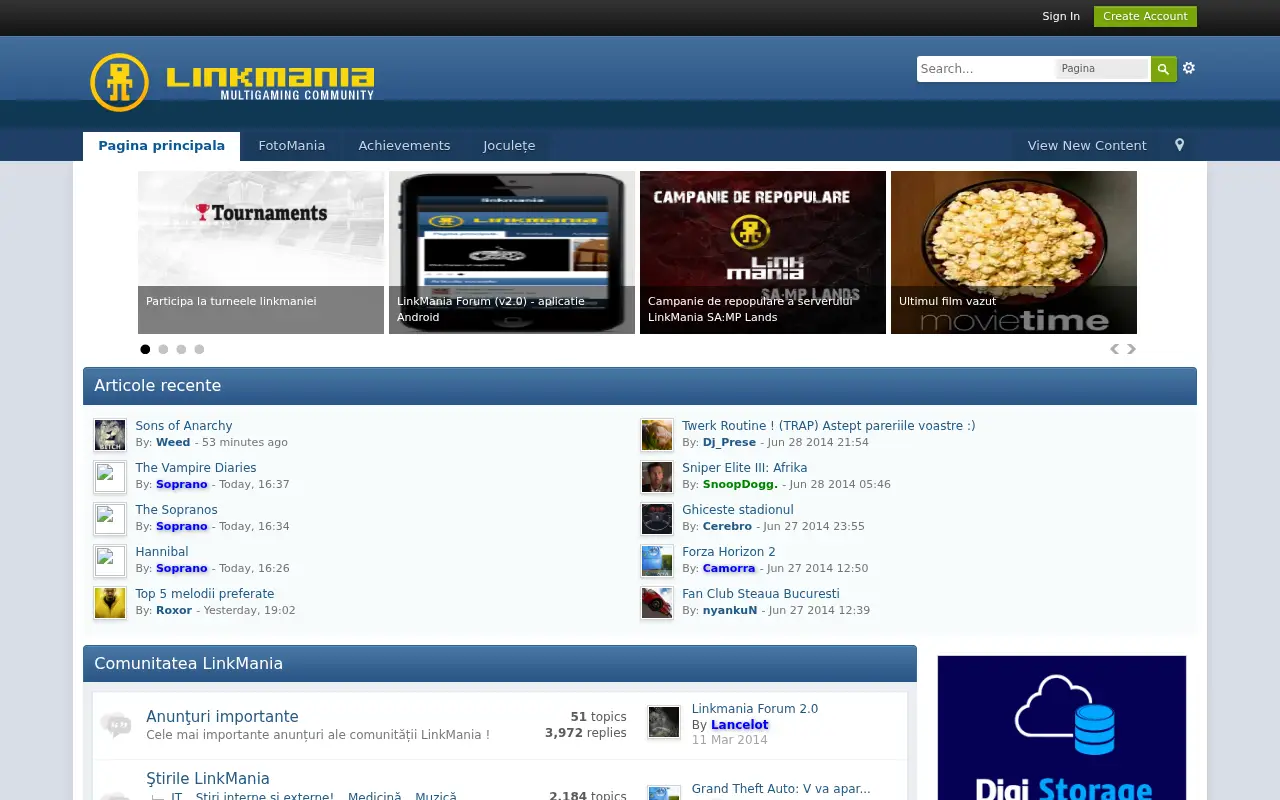Open the Hannibal article
Viewport: 1280px width, 800px height.
pyautogui.click(x=162, y=552)
